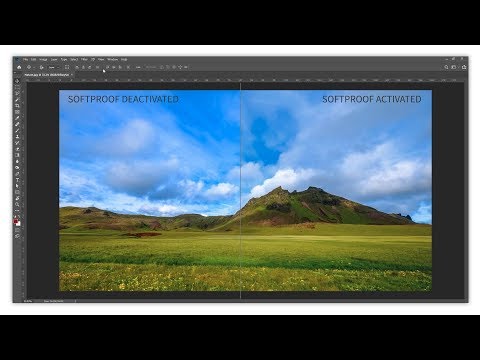Select the Dodge tool
This screenshot has width=480, height=360.
pyautogui.click(x=17, y=167)
